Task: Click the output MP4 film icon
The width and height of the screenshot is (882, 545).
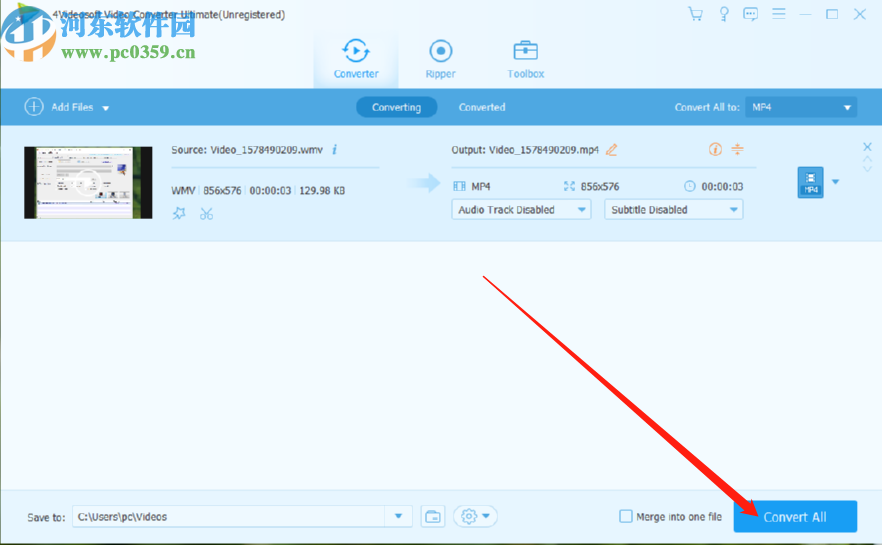Action: point(460,186)
